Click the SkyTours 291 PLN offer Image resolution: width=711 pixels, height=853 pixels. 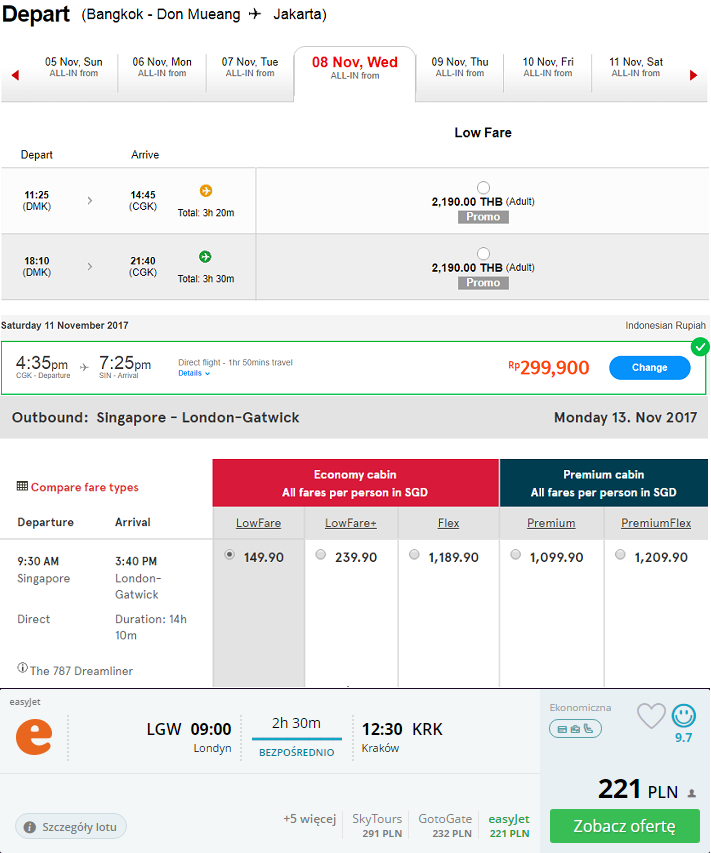(x=377, y=825)
